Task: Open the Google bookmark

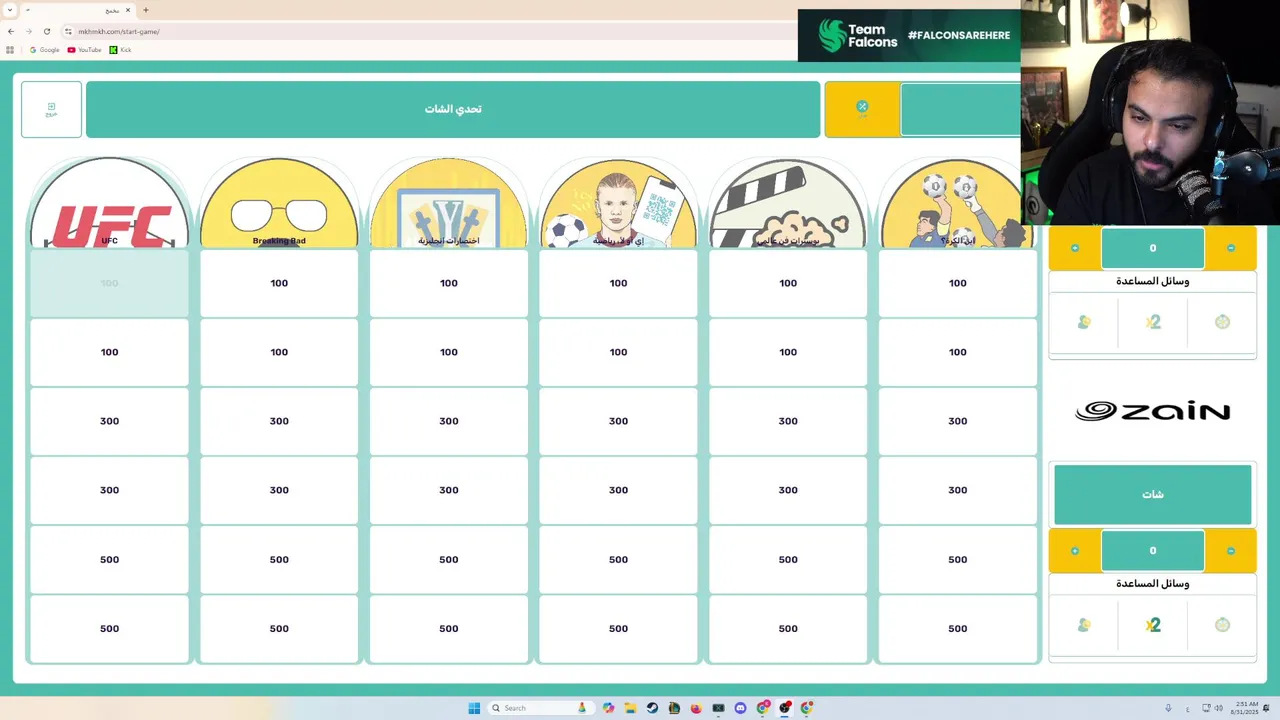Action: (45, 50)
